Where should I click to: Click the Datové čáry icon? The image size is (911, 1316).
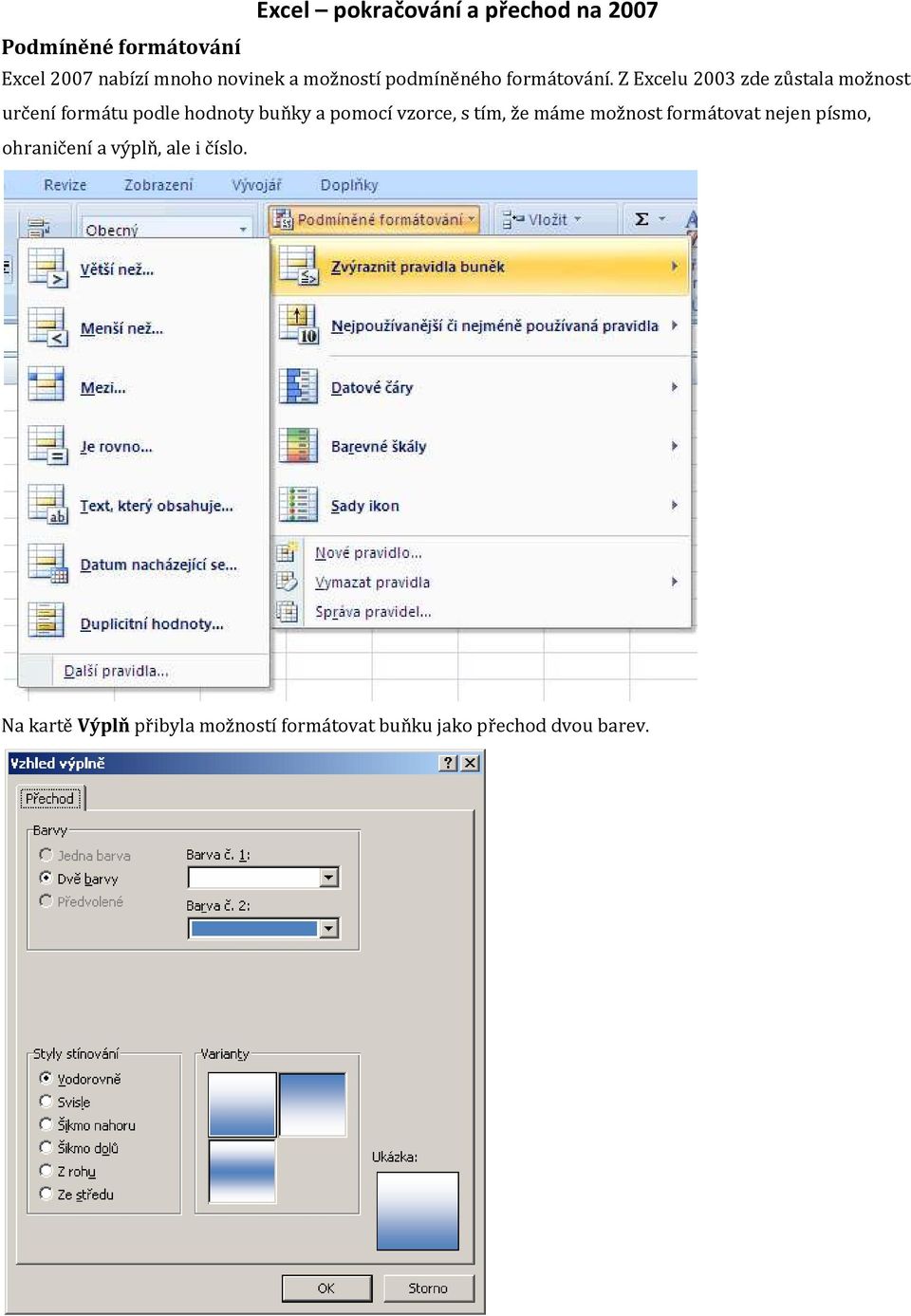click(298, 386)
